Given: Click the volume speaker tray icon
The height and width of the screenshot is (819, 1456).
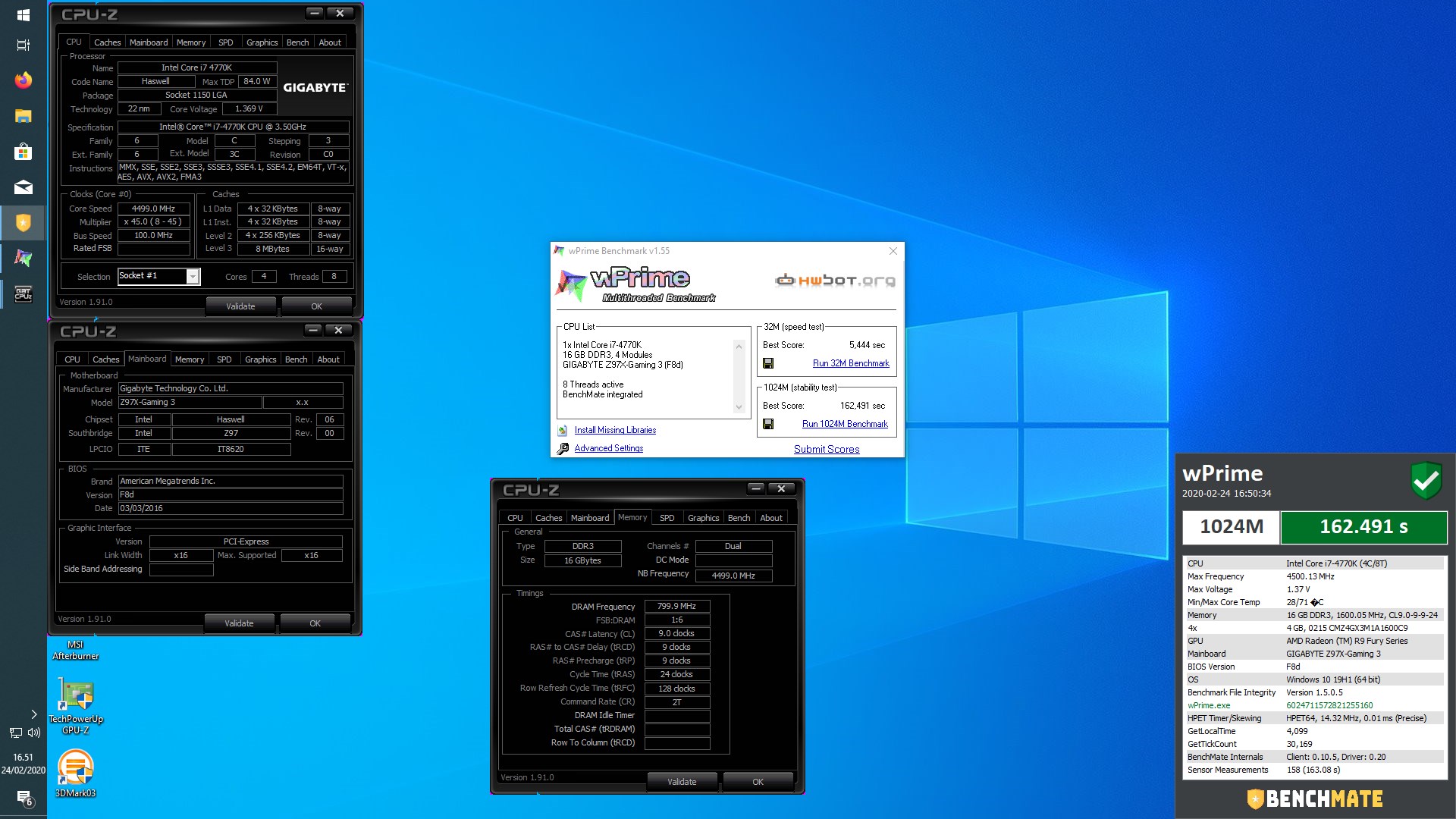Looking at the screenshot, I should tap(33, 733).
